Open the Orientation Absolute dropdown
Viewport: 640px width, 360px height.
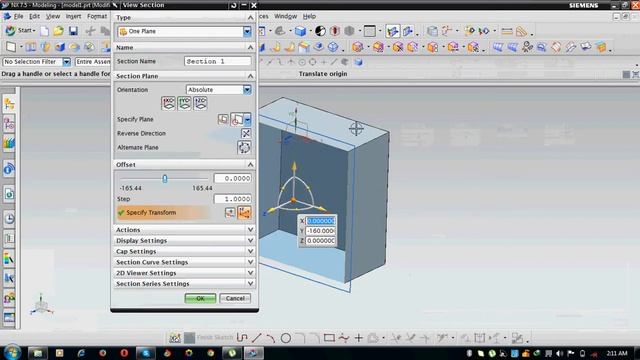[247, 90]
